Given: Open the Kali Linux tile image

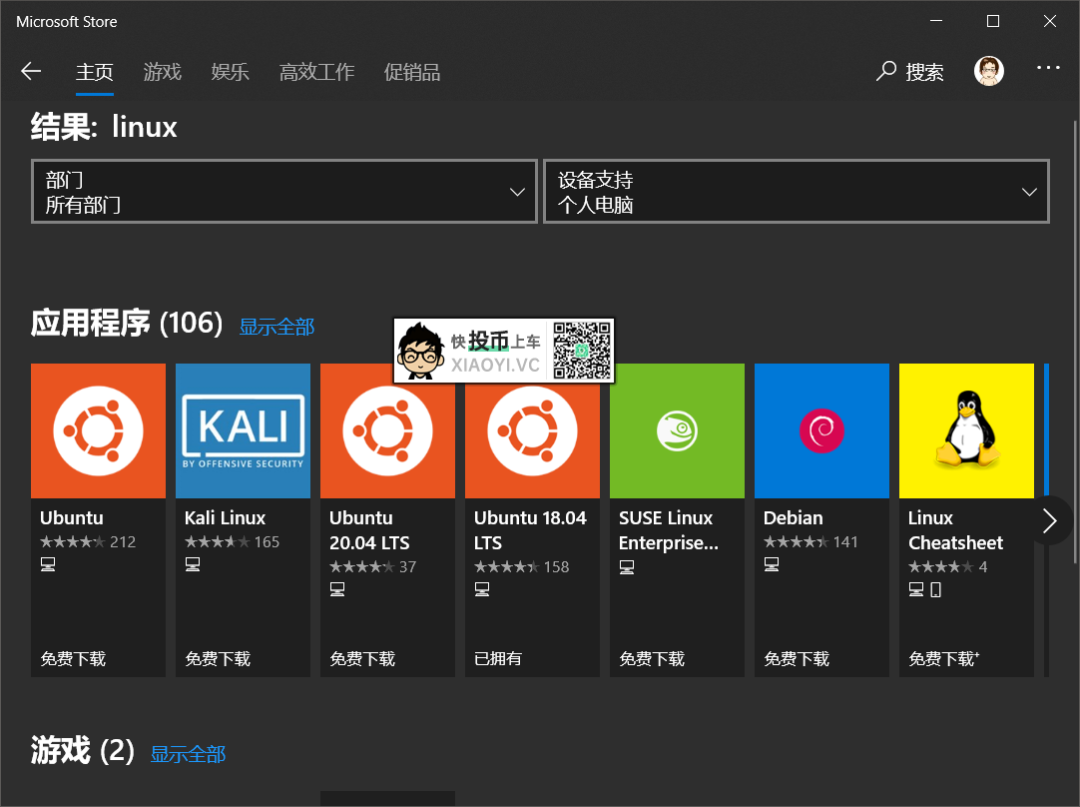Looking at the screenshot, I should pyautogui.click(x=243, y=430).
